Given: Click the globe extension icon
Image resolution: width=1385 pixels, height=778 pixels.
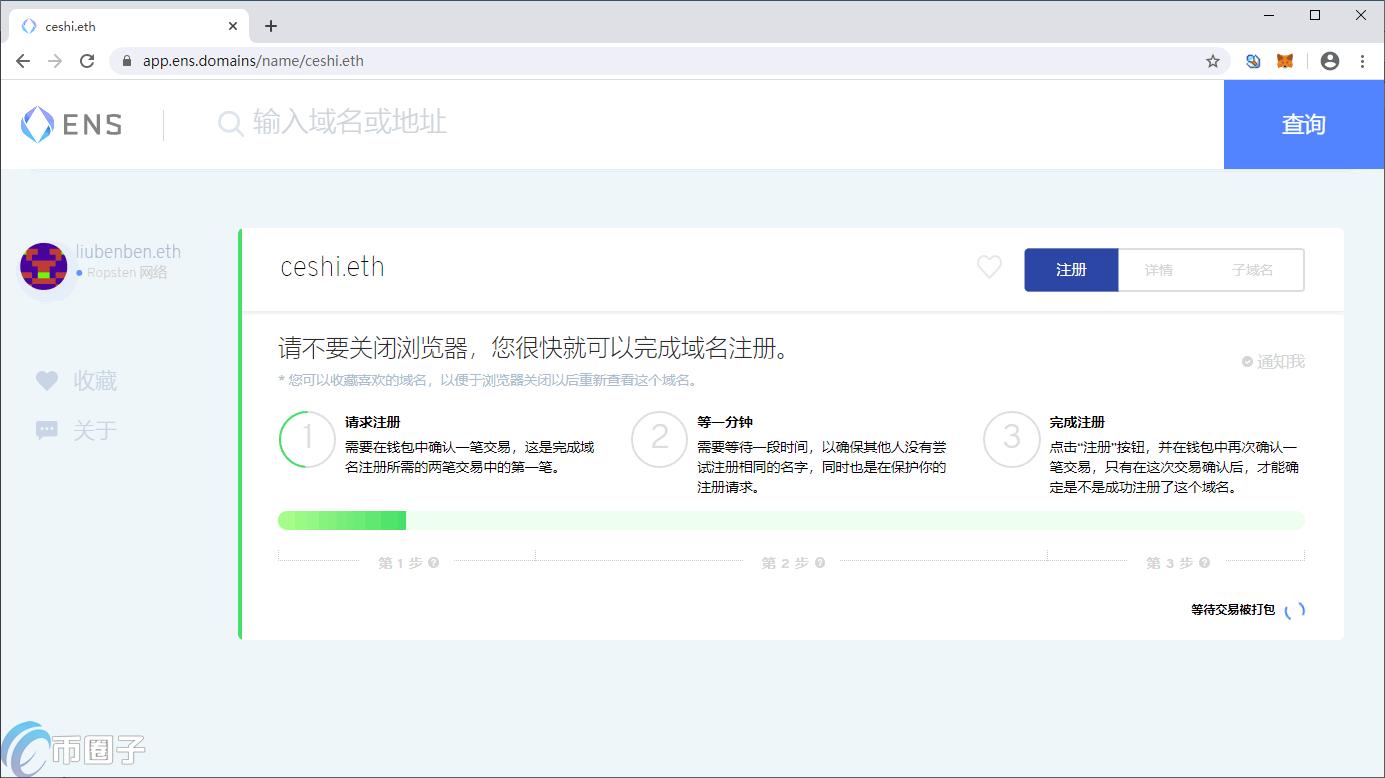Looking at the screenshot, I should (1253, 61).
